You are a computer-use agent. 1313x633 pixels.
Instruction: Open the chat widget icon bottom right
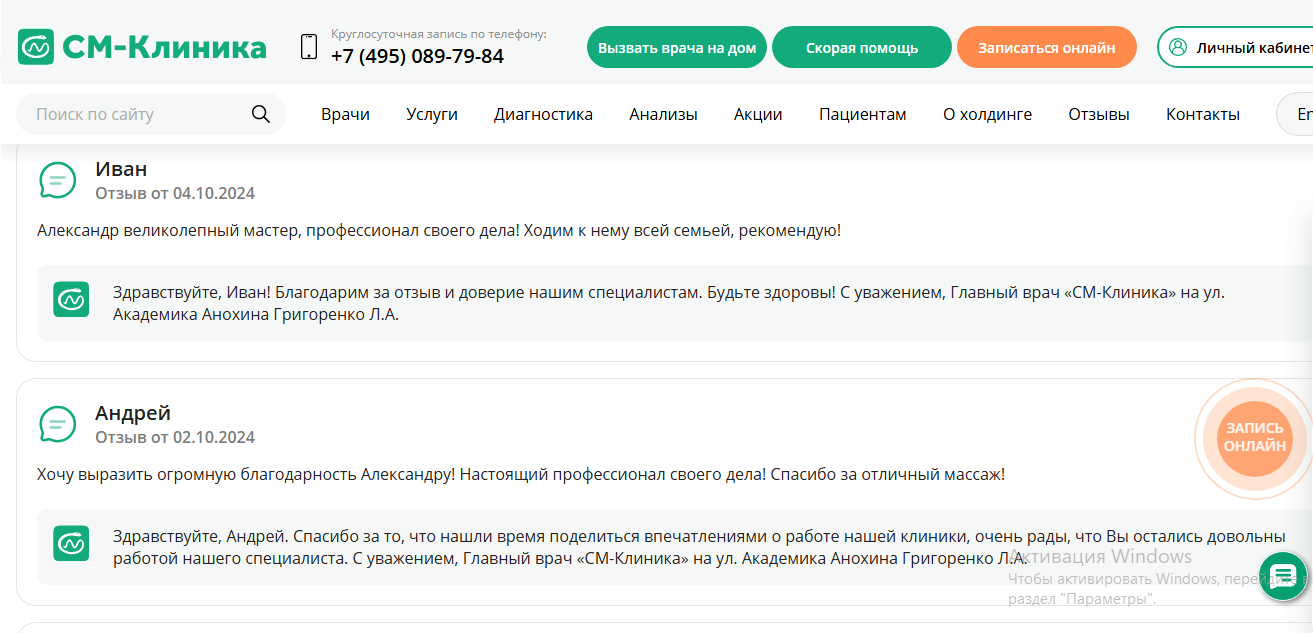[x=1282, y=577]
